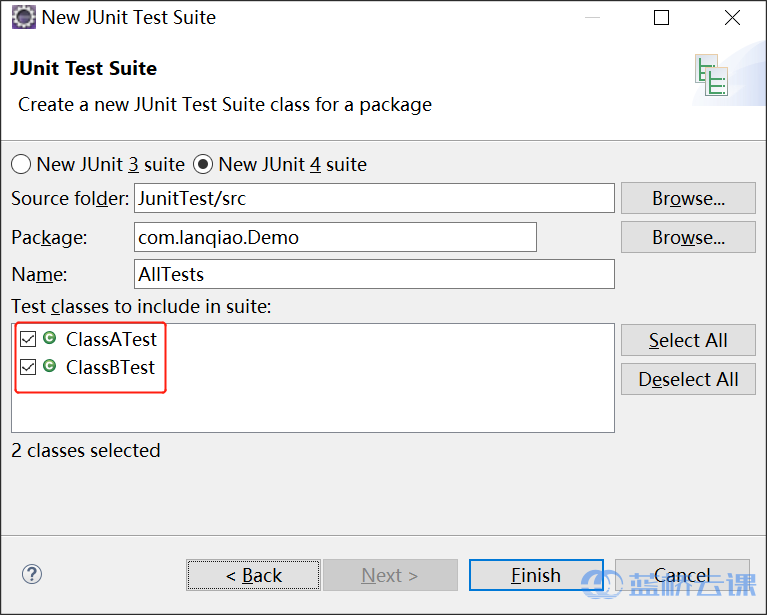Browse for the package
The image size is (767, 615).
pos(688,237)
